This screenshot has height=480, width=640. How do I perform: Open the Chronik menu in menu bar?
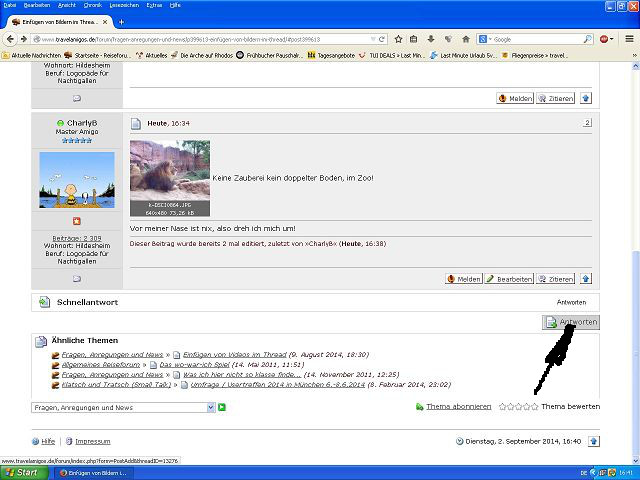(x=93, y=5)
